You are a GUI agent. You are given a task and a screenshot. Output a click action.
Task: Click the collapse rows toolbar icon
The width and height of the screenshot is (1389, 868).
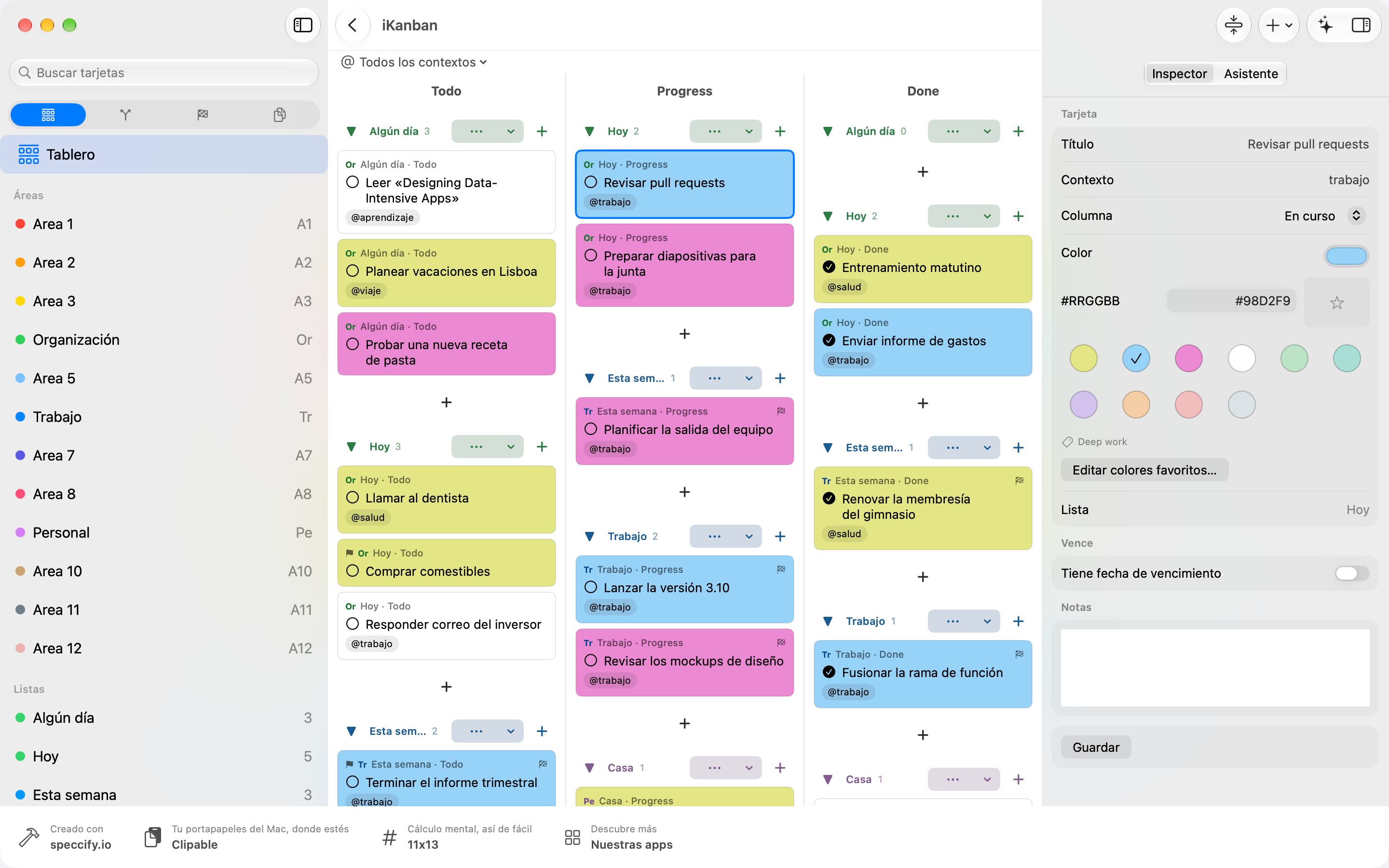click(x=1233, y=25)
